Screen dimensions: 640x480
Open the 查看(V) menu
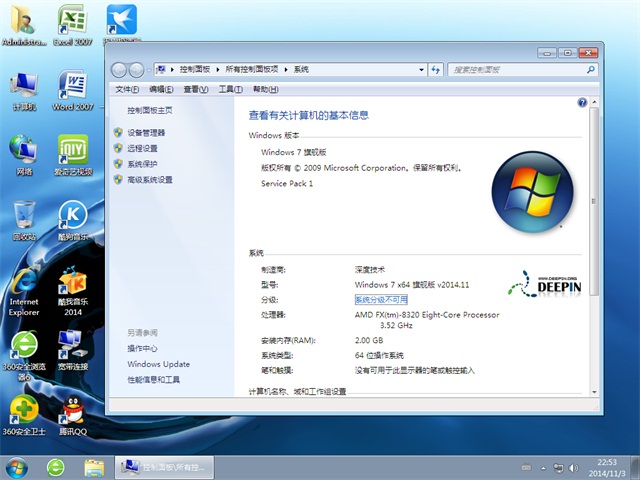(x=195, y=89)
